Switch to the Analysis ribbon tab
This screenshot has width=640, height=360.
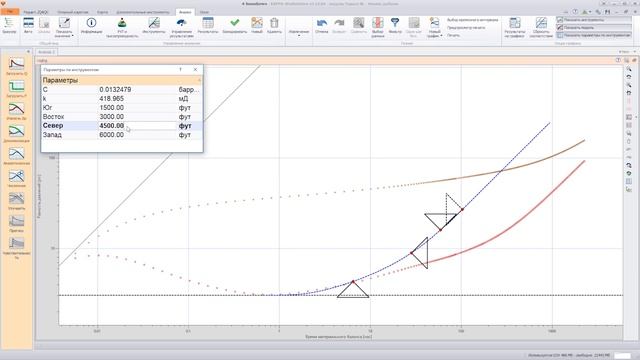[x=185, y=12]
